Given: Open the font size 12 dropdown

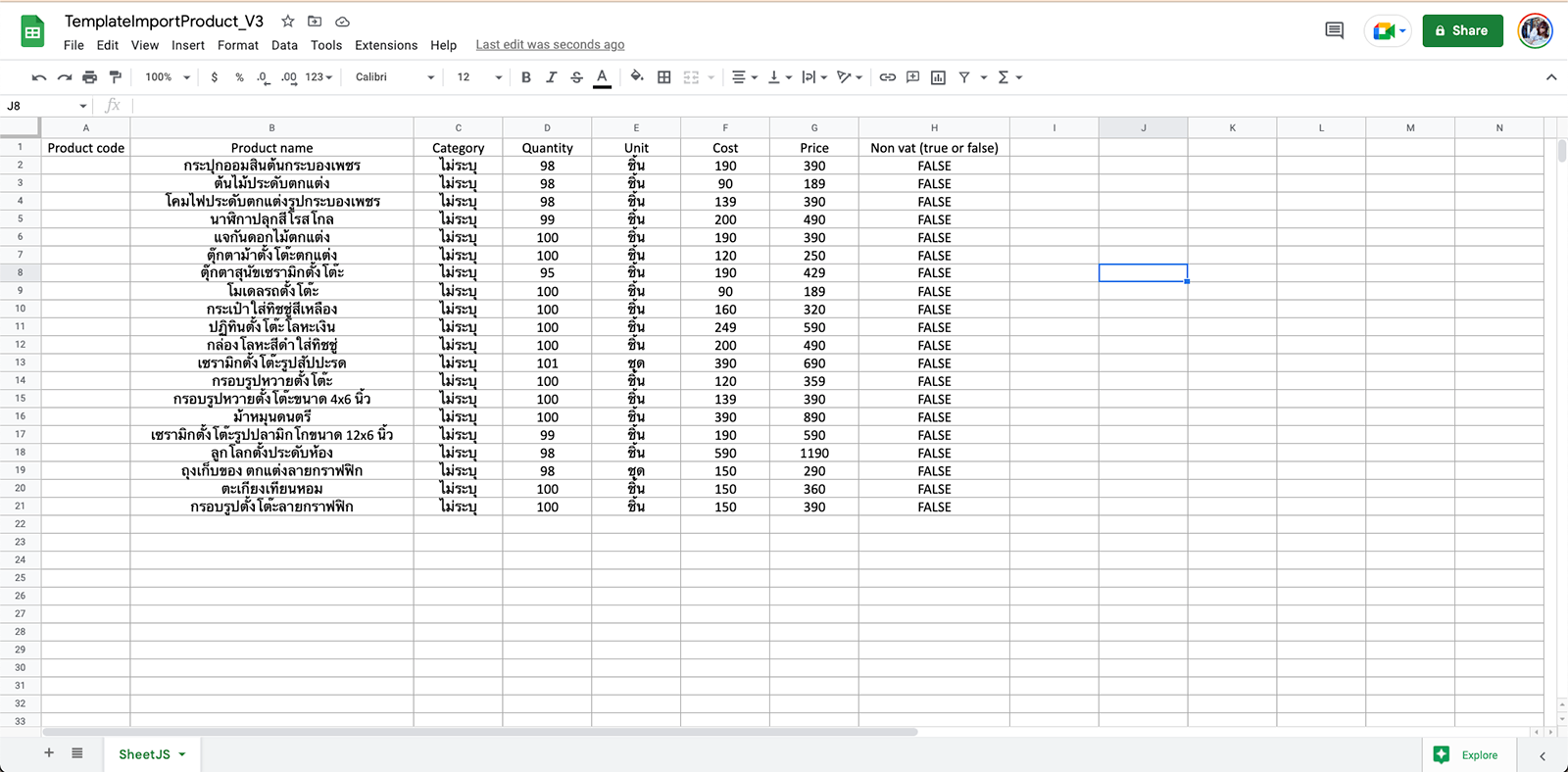Looking at the screenshot, I should [479, 77].
